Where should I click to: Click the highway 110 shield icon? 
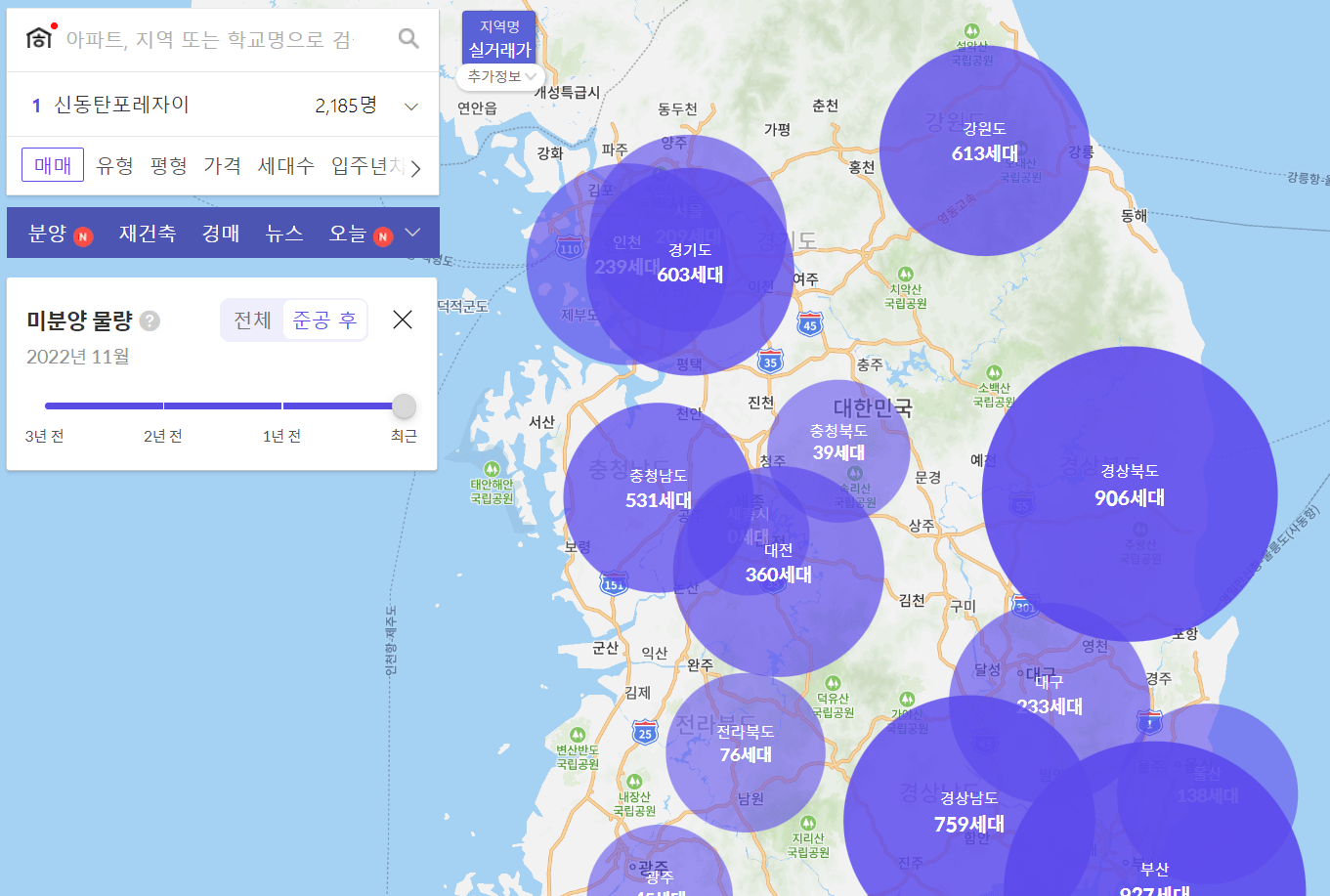tap(570, 248)
